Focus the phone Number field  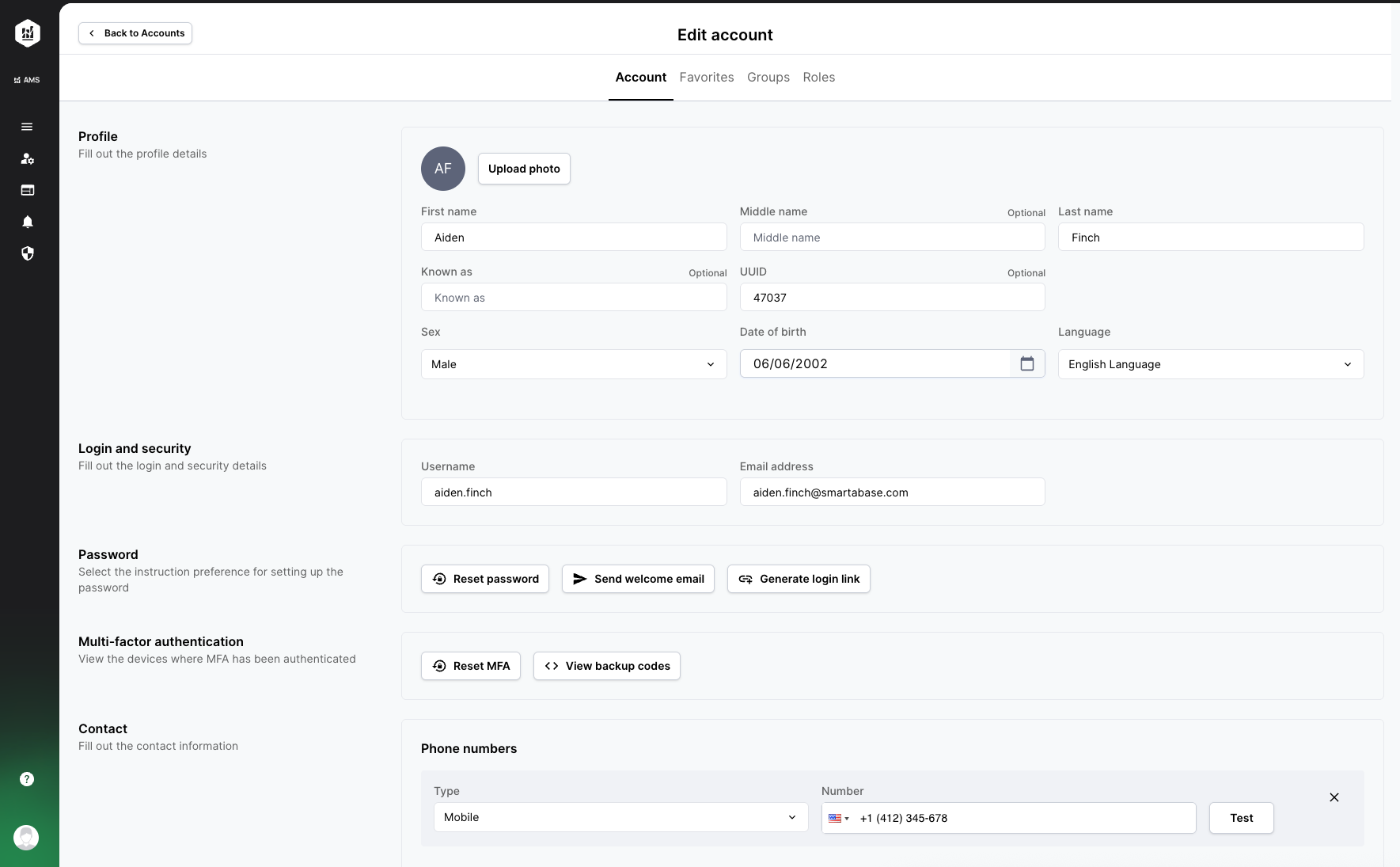(x=1009, y=818)
